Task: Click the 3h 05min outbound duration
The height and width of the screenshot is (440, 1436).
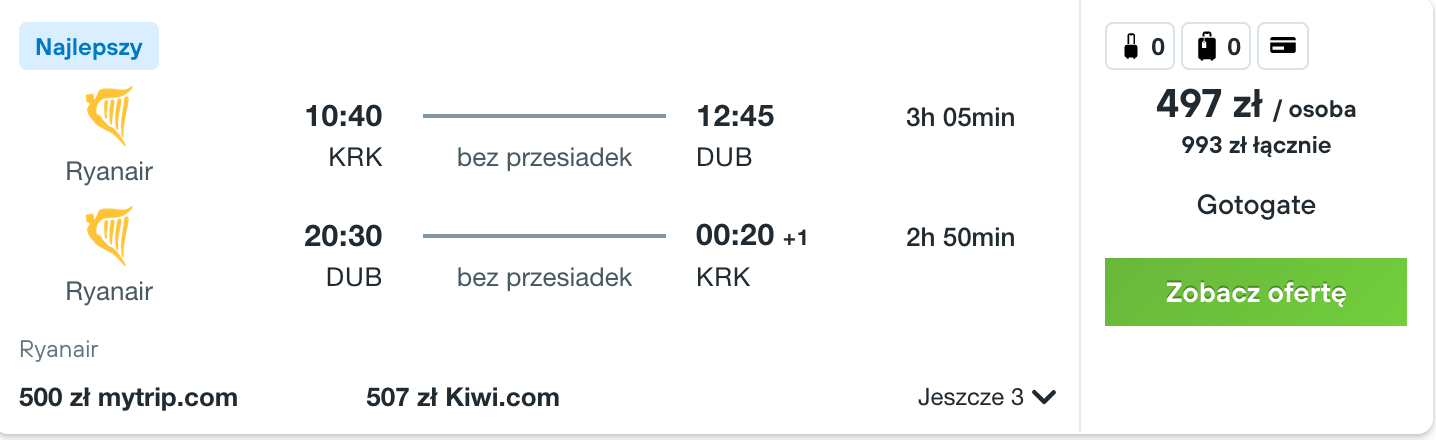Action: pyautogui.click(x=960, y=118)
